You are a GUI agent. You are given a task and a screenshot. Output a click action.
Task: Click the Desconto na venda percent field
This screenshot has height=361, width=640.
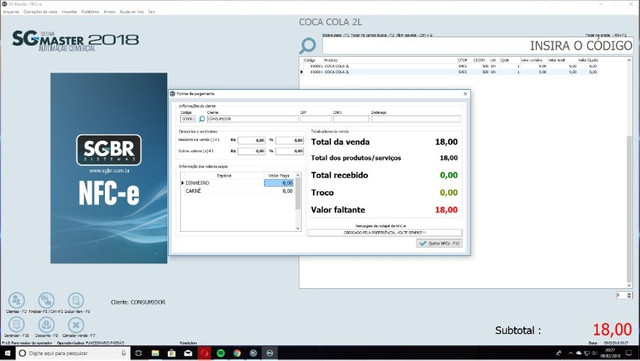click(289, 140)
